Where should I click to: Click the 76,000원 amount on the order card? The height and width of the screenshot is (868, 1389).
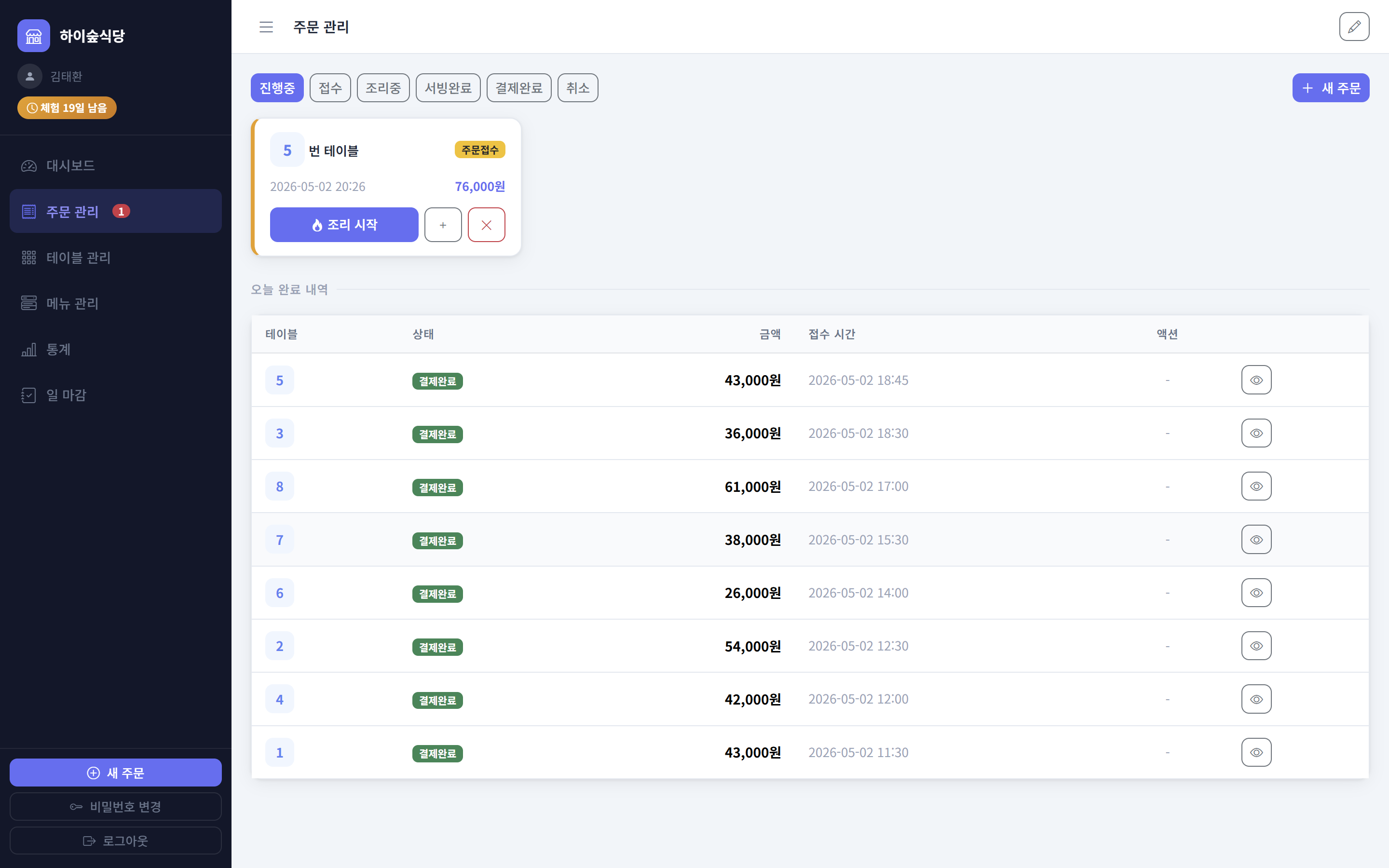point(480,187)
